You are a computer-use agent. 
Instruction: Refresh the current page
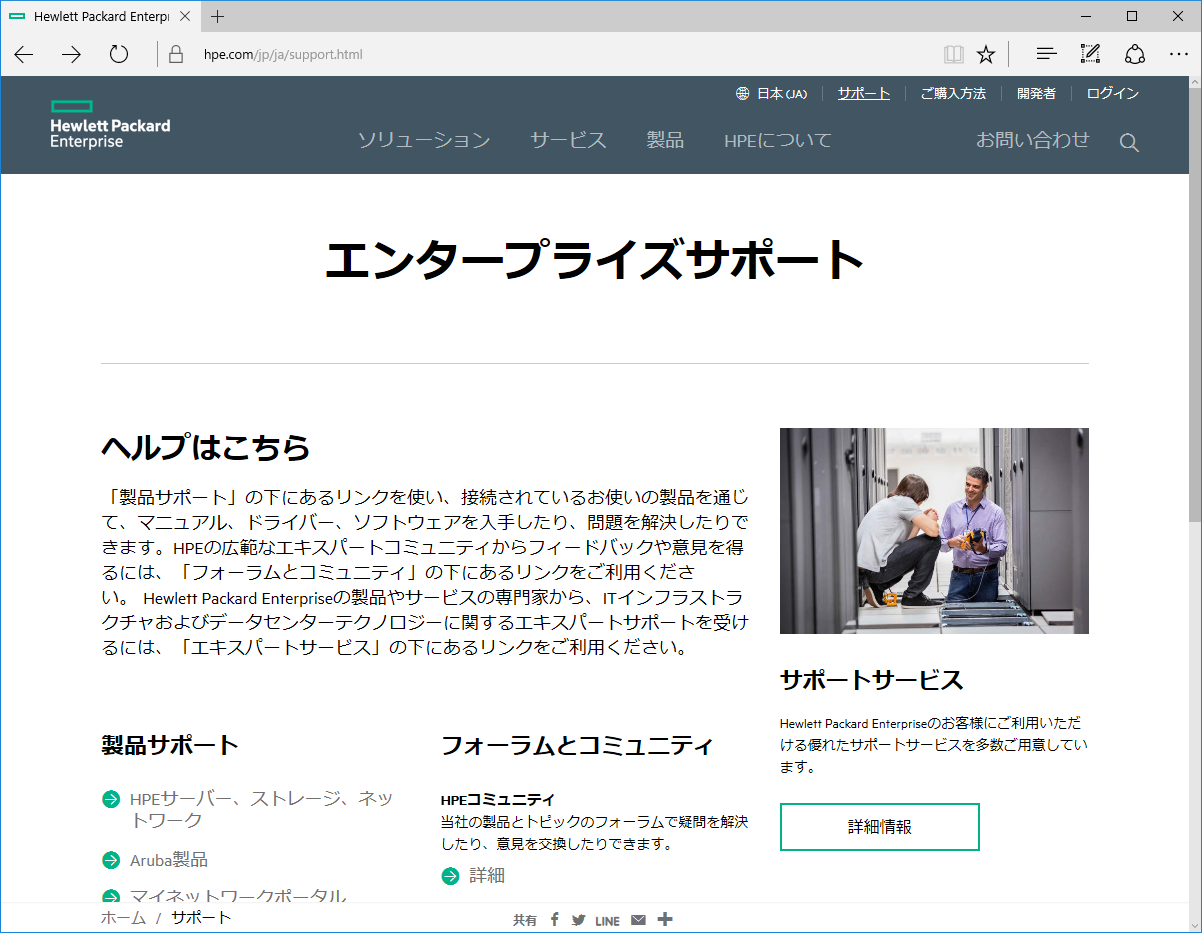(119, 54)
